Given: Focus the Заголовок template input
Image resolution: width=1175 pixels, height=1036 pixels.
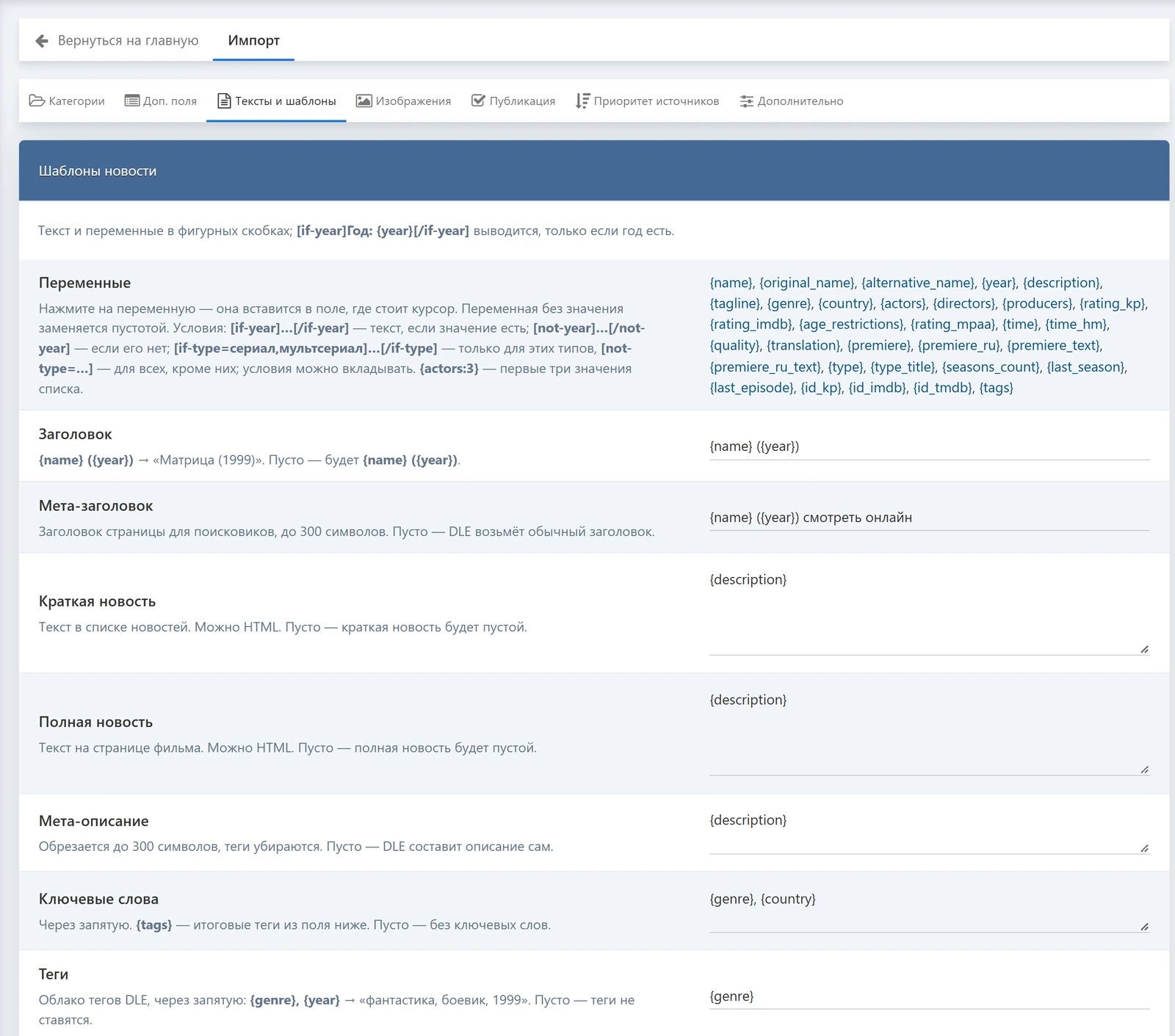Looking at the screenshot, I should tap(929, 446).
